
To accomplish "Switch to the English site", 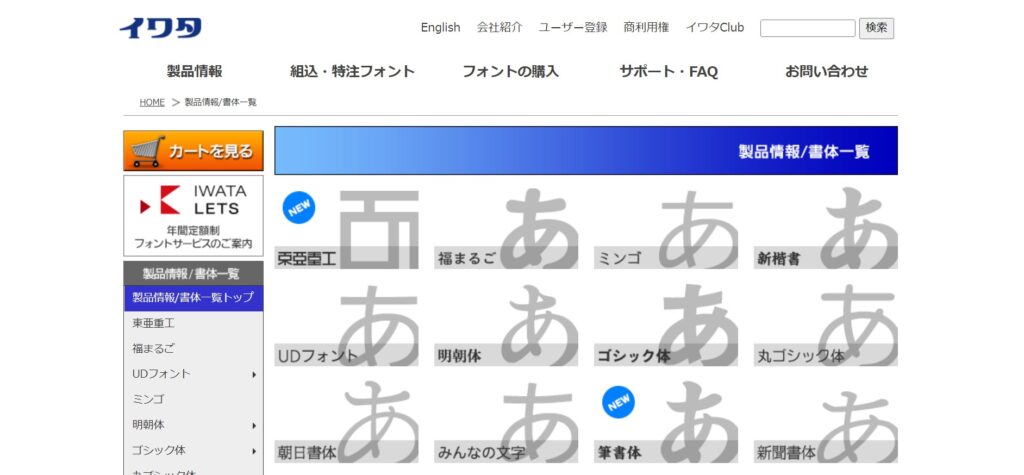I will (440, 27).
